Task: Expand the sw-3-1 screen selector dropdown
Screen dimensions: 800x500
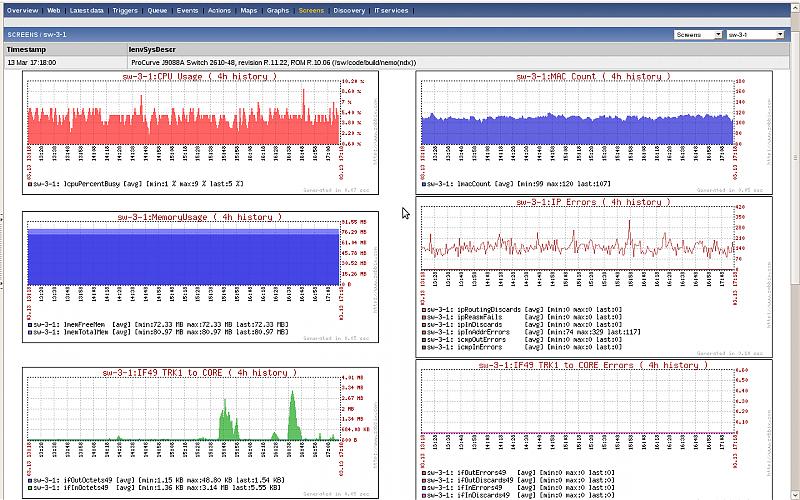Action: tap(755, 34)
